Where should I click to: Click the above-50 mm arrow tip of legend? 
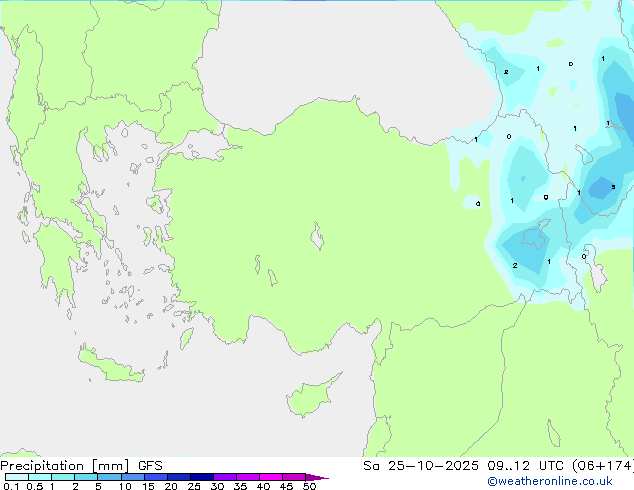click(317, 477)
